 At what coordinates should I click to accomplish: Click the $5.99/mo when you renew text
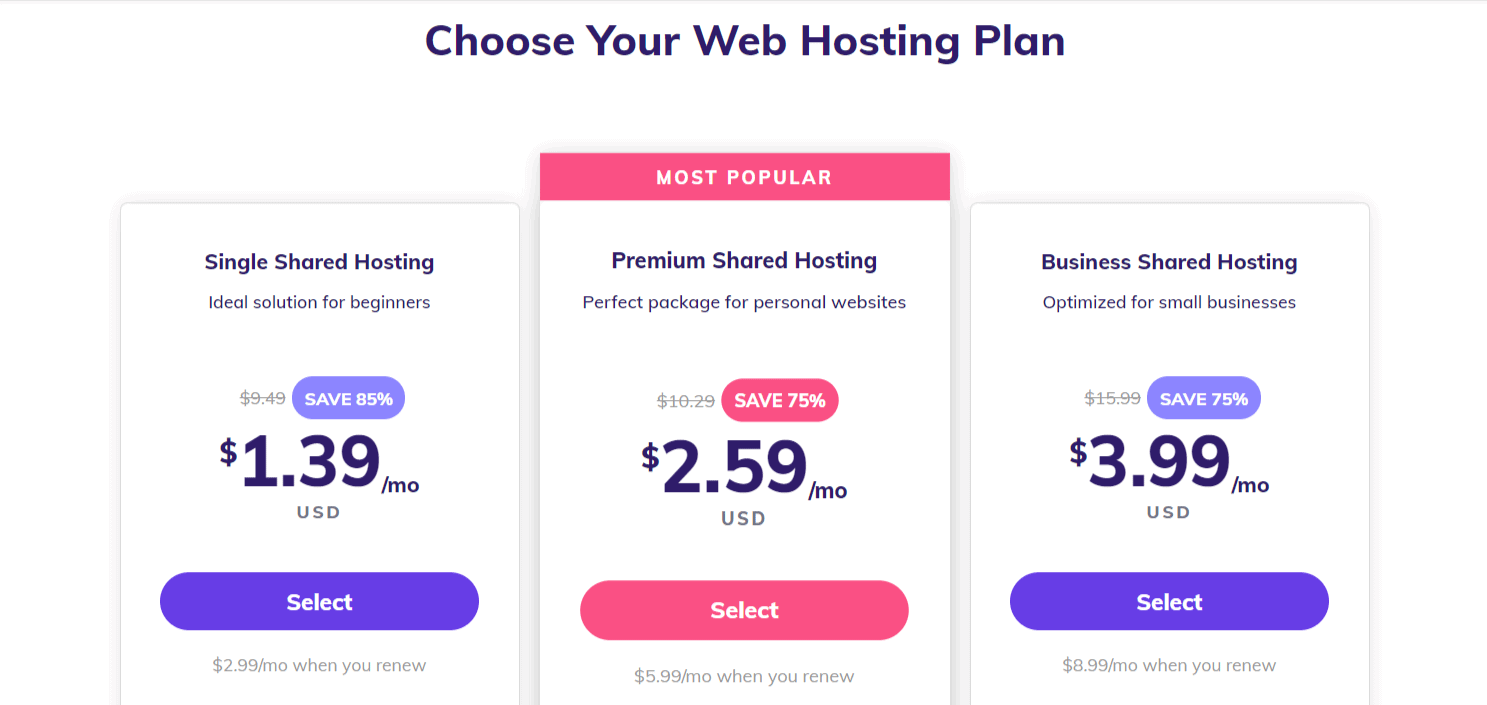tap(744, 676)
